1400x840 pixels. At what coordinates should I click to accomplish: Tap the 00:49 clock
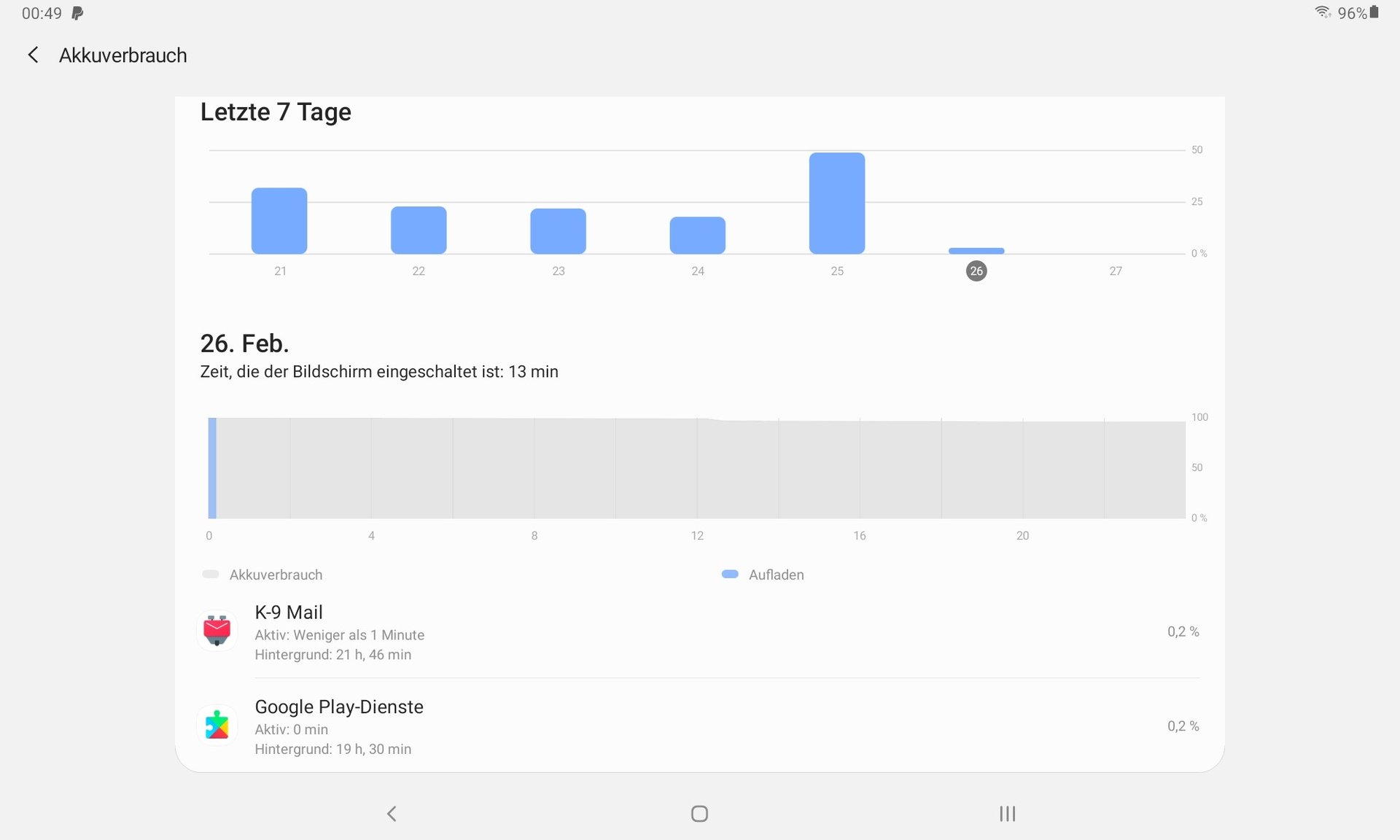pos(42,13)
